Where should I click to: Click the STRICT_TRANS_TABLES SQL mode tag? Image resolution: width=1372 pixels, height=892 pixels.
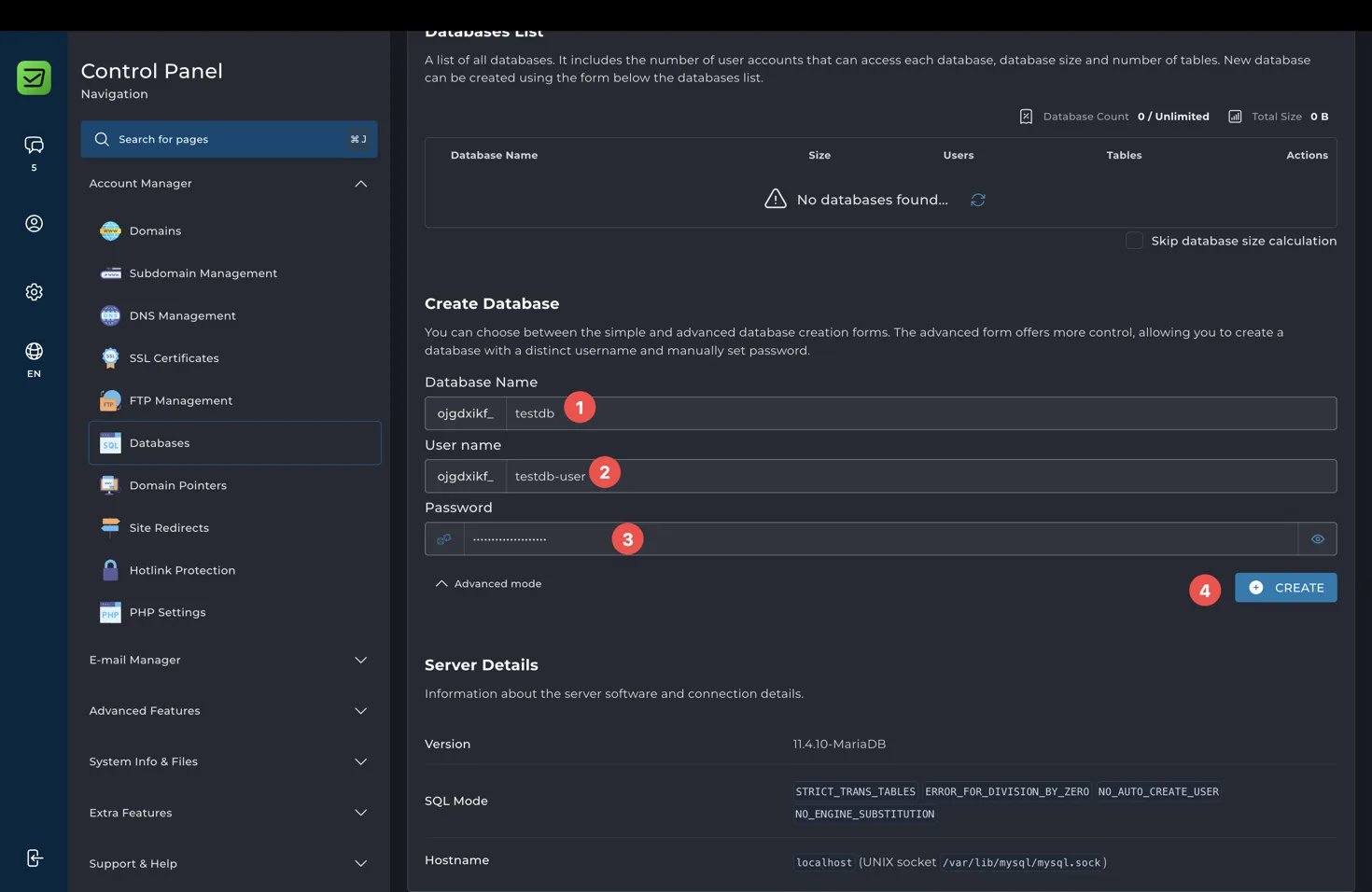[x=855, y=792]
